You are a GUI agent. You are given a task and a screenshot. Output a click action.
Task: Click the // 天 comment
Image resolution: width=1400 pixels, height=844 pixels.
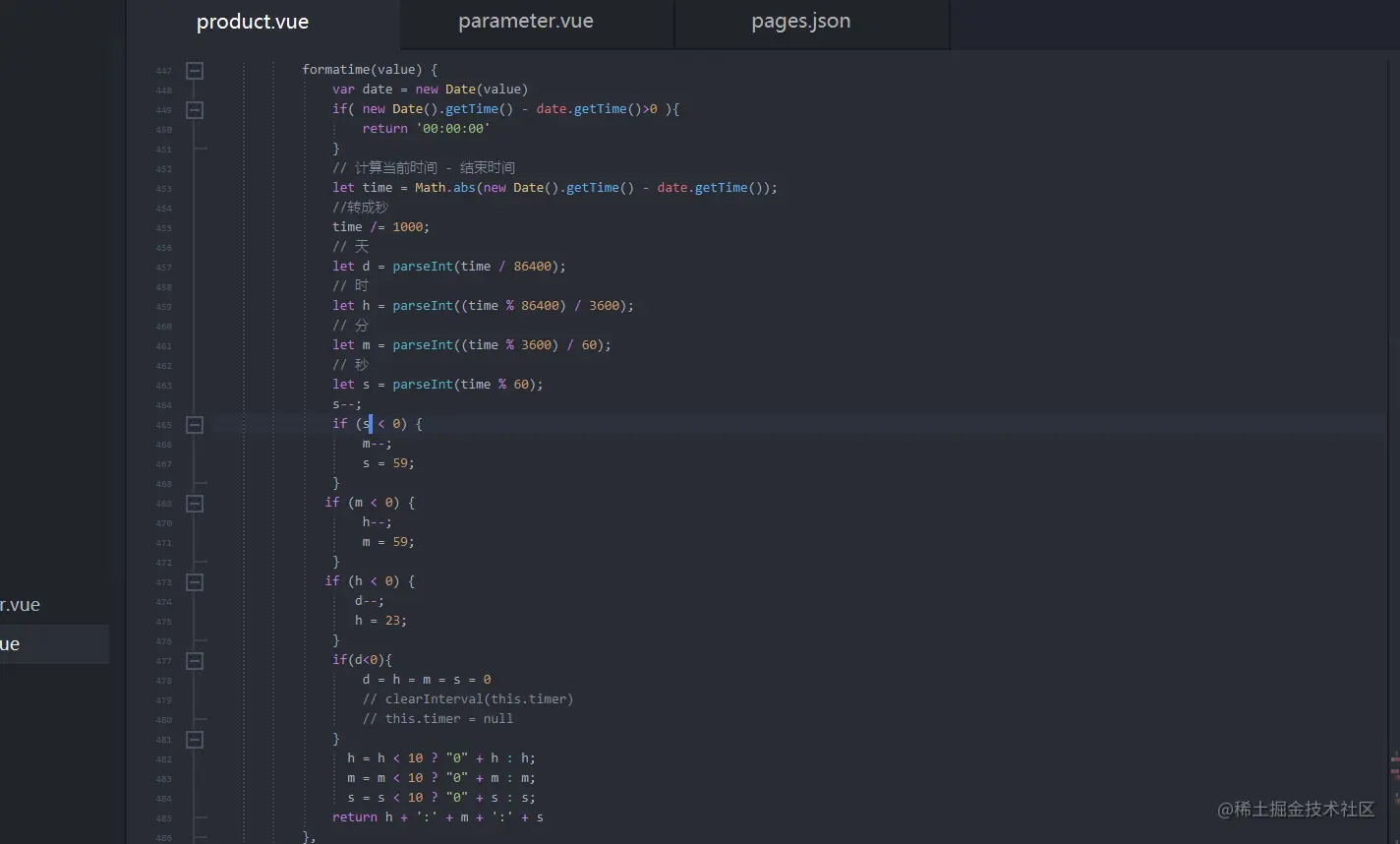click(350, 247)
